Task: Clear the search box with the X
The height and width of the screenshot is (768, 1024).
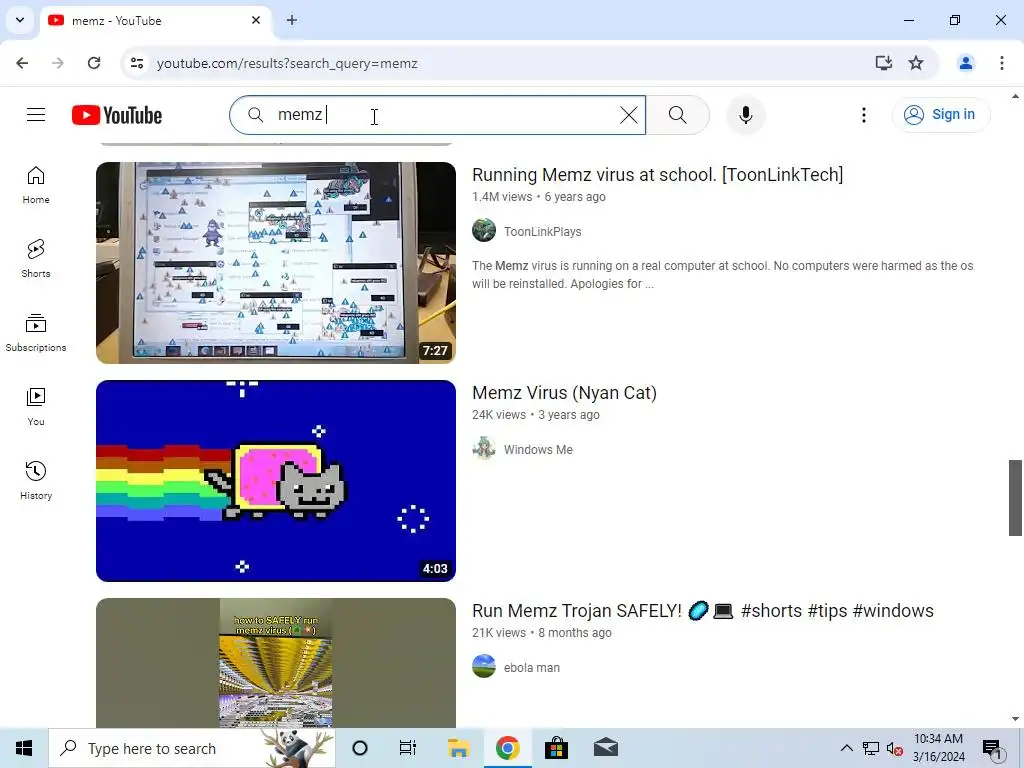Action: tap(628, 115)
